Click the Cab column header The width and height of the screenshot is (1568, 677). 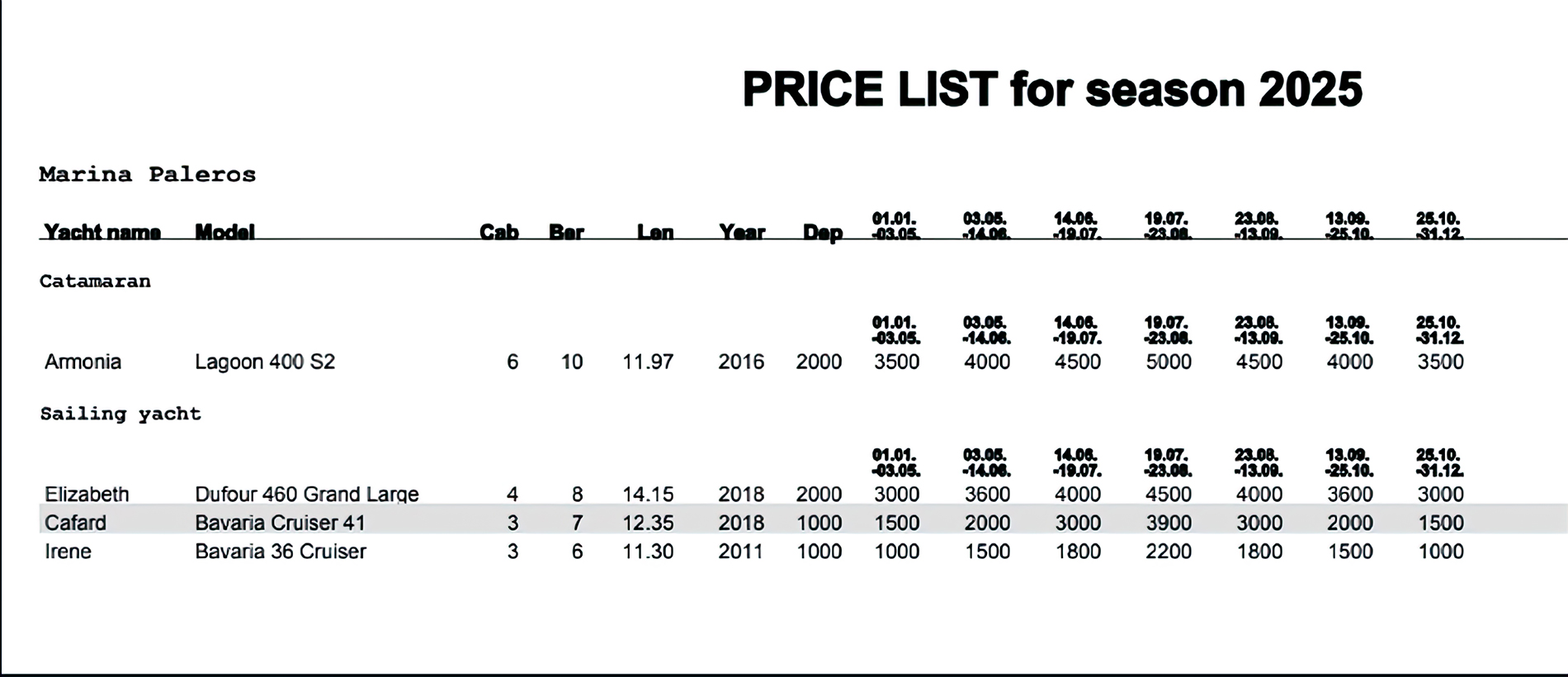click(499, 232)
